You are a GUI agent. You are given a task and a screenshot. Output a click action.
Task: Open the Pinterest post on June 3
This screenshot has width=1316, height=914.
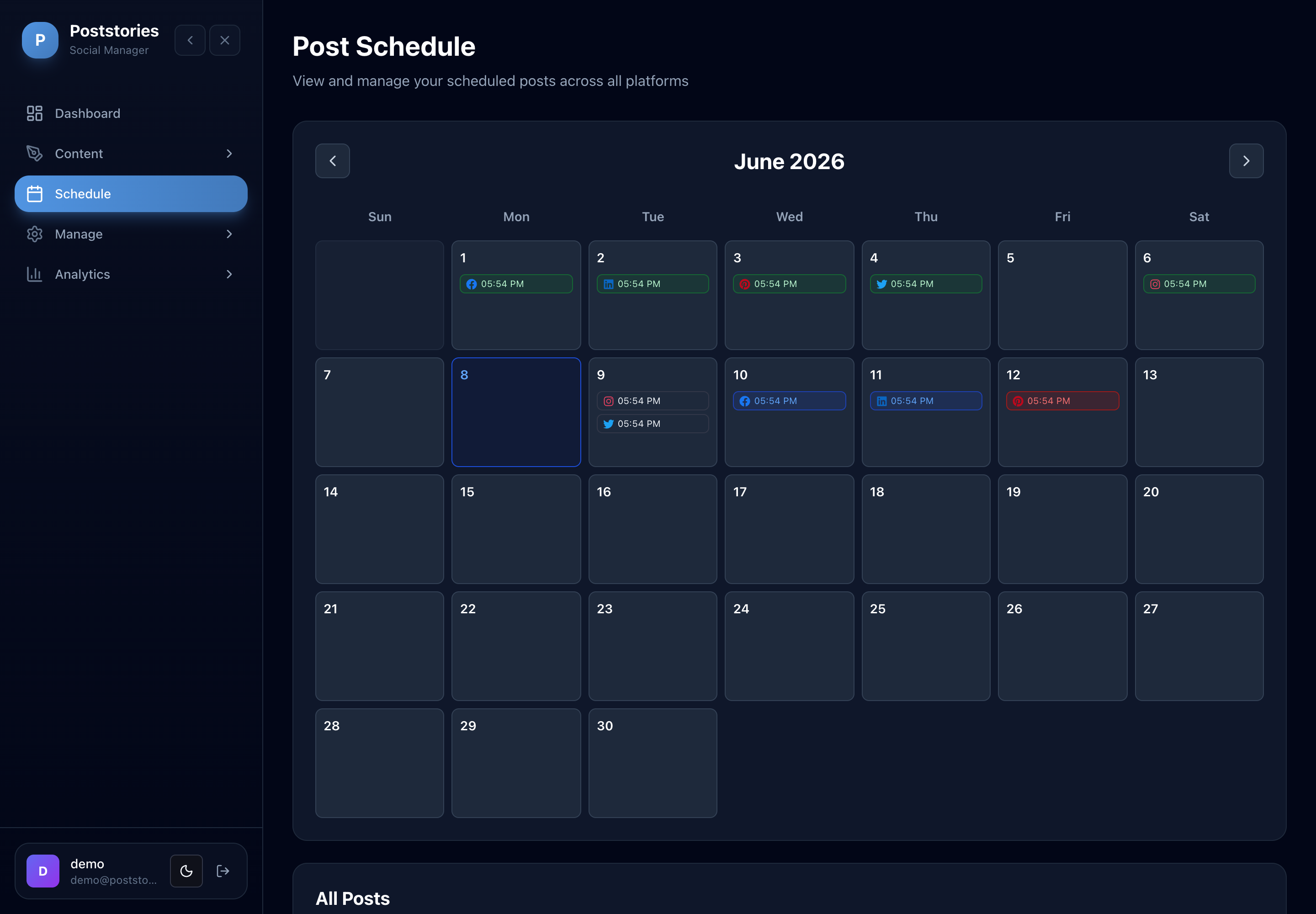point(789,284)
